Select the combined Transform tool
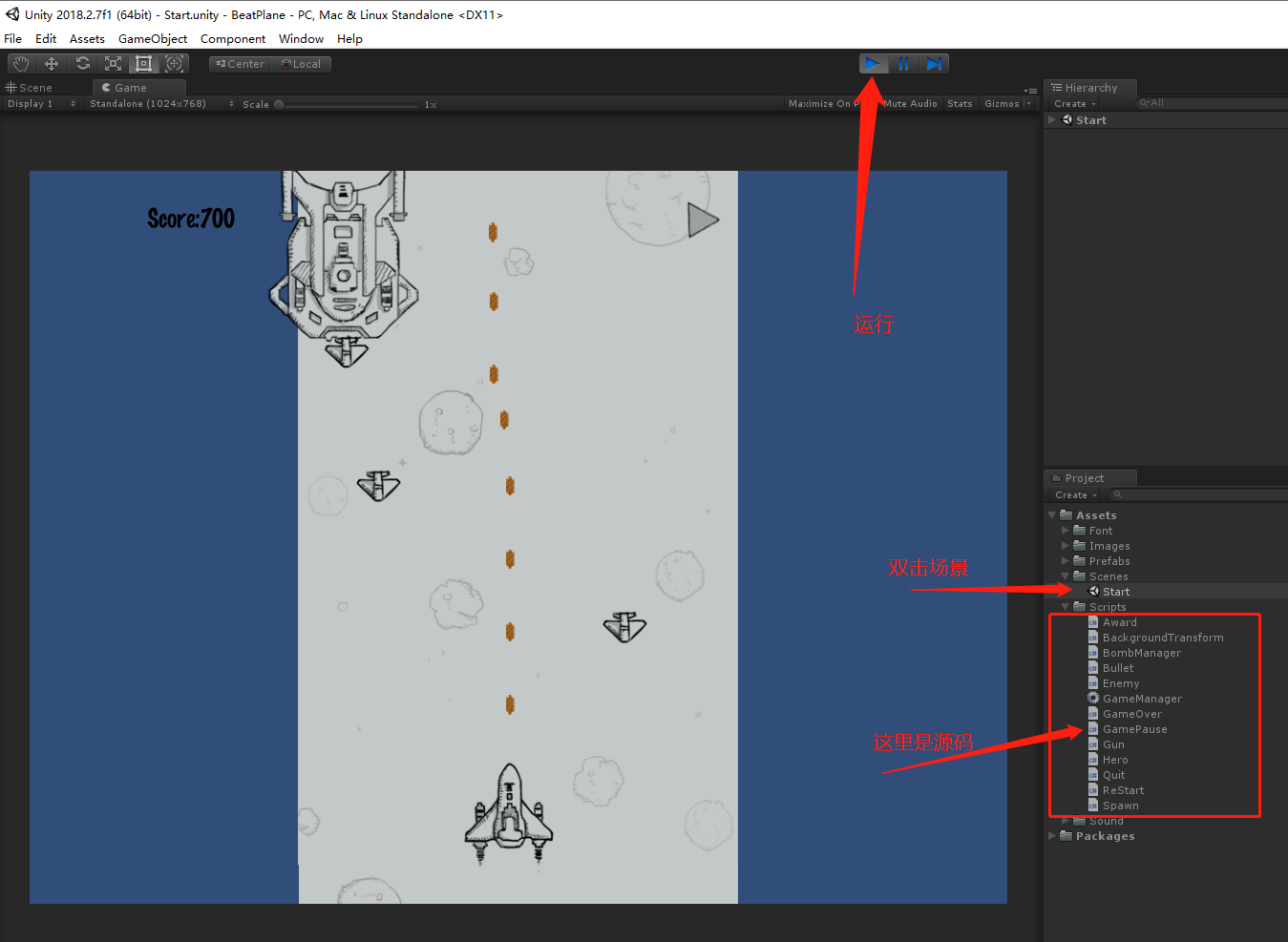 point(174,64)
